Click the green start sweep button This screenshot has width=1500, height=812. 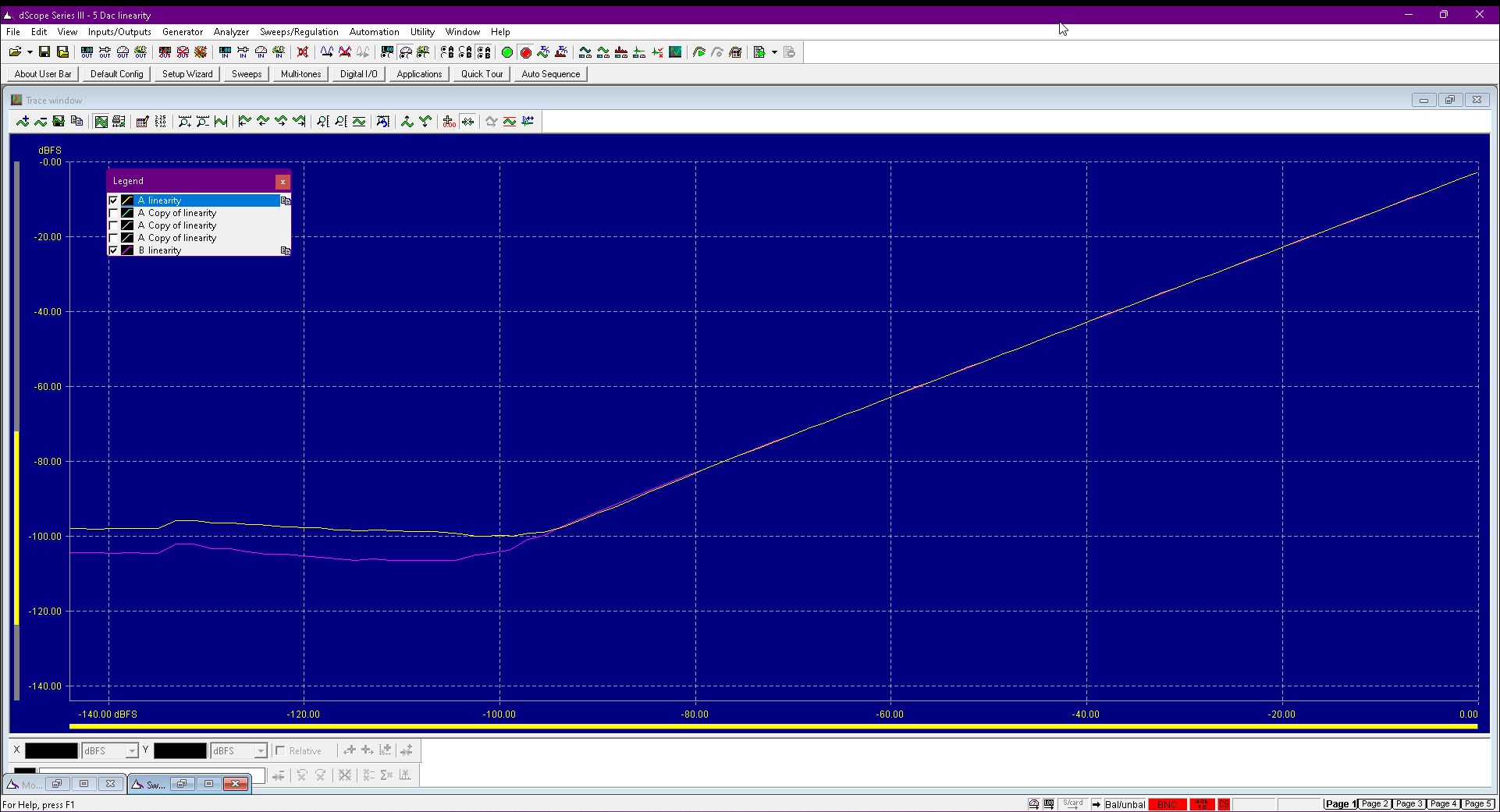[x=507, y=52]
